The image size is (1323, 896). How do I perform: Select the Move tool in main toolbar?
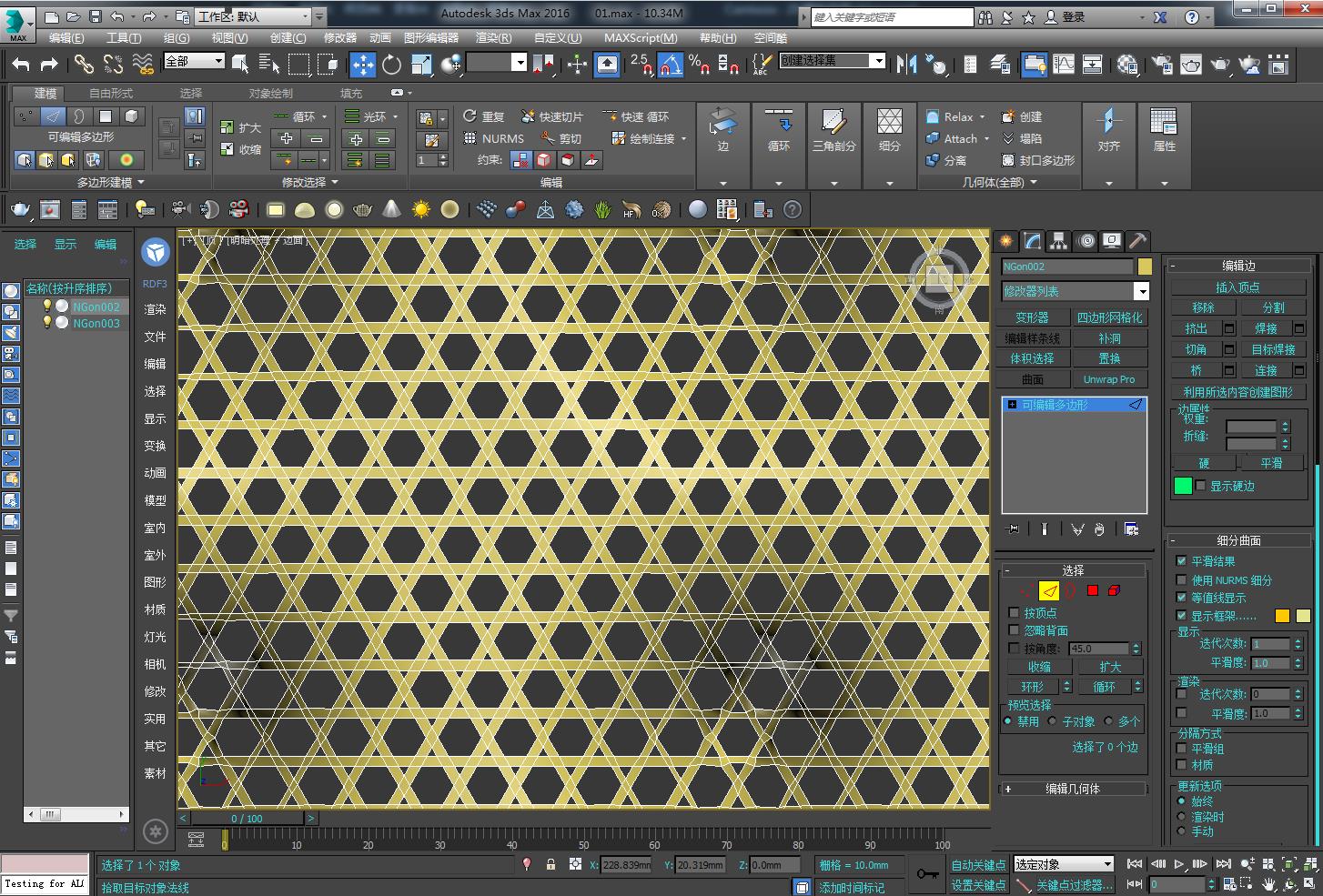(x=363, y=64)
